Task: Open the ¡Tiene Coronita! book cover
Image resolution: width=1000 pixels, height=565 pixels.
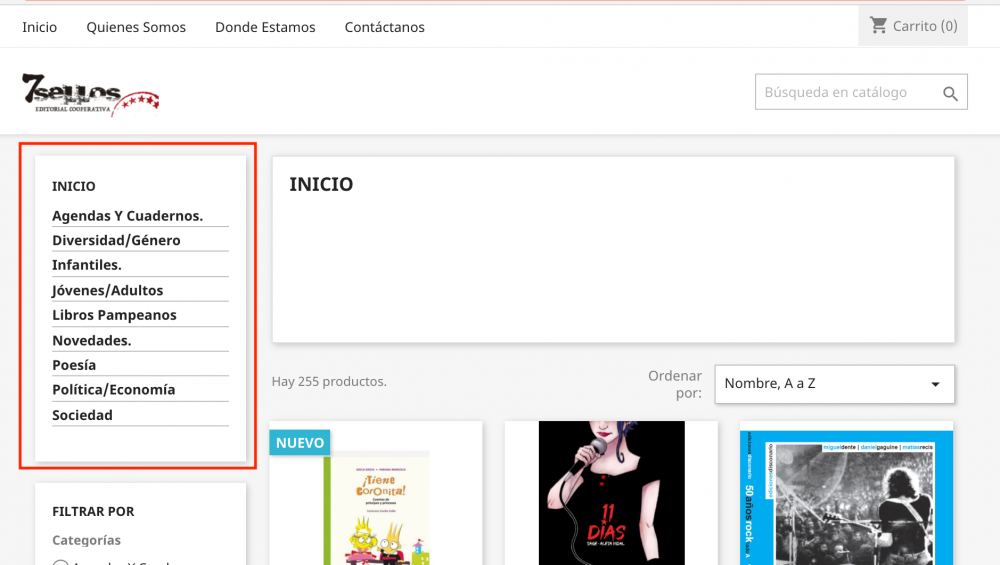Action: point(376,507)
